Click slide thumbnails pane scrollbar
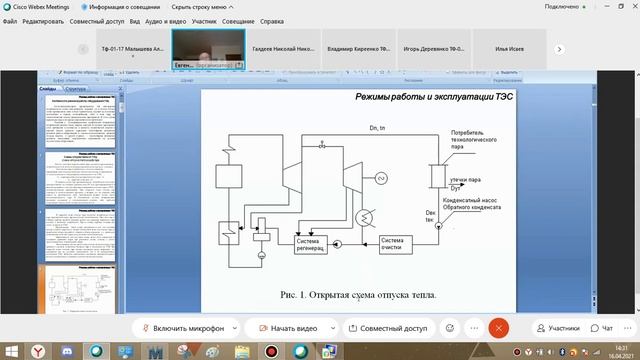The image size is (640, 360). point(121,203)
